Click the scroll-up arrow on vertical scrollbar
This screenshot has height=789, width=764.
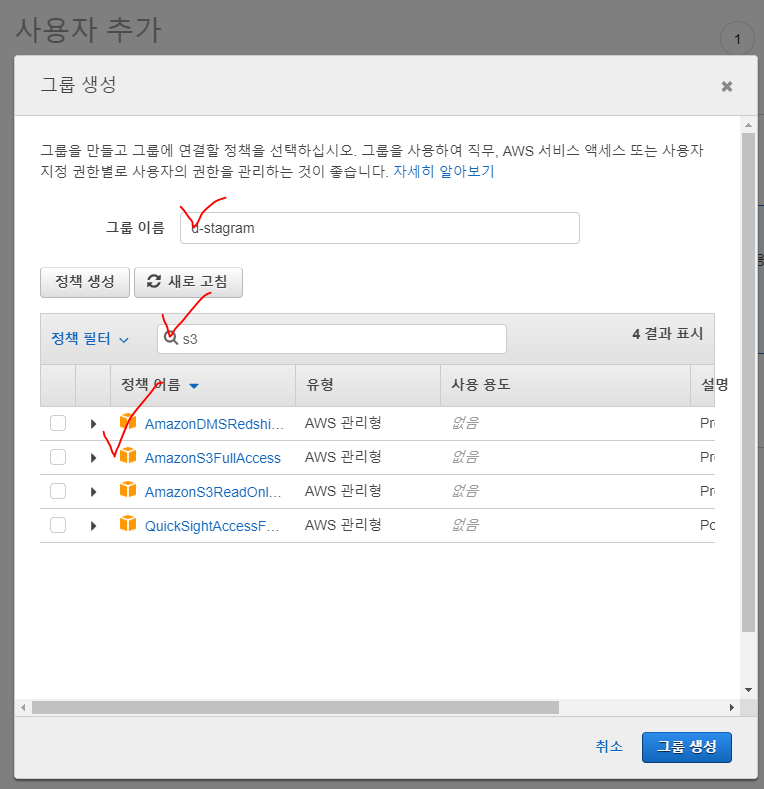(748, 125)
